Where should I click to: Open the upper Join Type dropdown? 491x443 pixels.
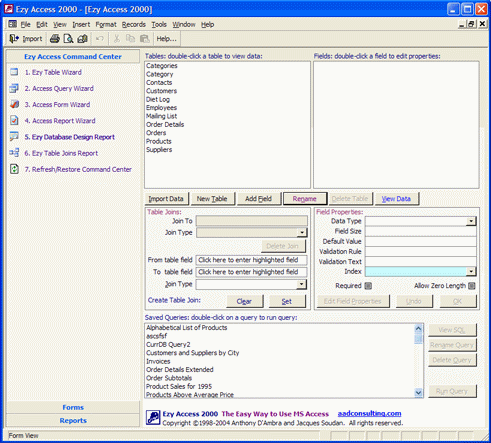[x=302, y=232]
